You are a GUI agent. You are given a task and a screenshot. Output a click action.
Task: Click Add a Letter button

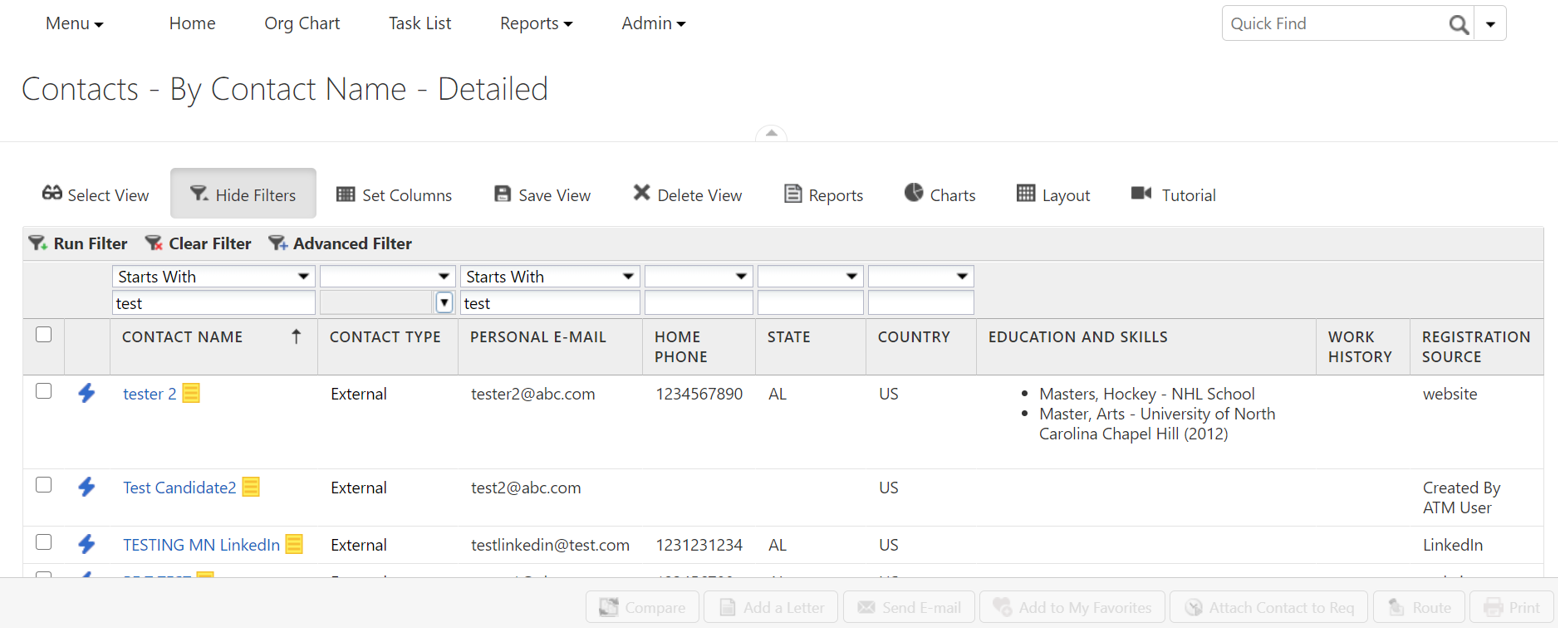[x=770, y=607]
